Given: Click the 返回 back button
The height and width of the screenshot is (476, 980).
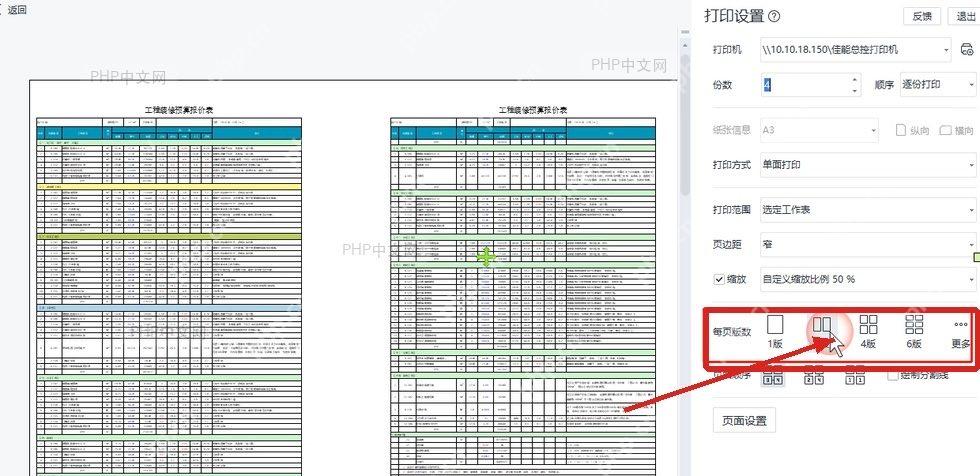Looking at the screenshot, I should (x=12, y=11).
